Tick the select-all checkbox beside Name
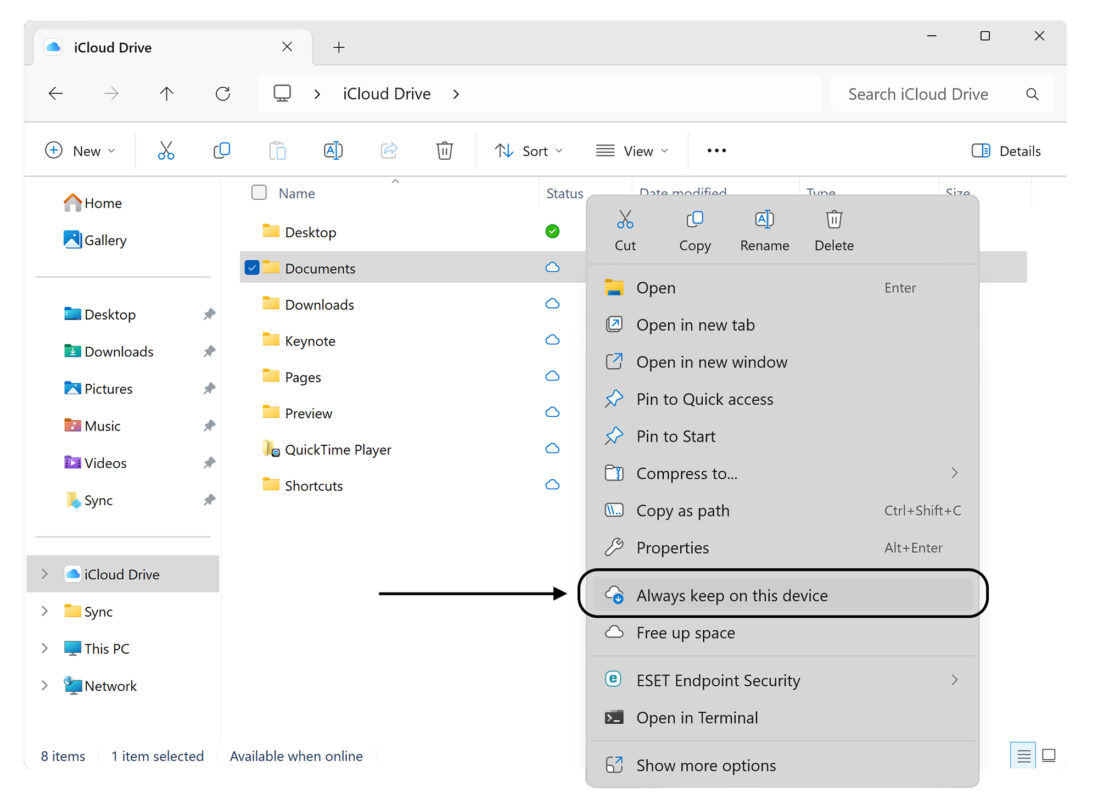This screenshot has height=800, width=1098. click(259, 193)
